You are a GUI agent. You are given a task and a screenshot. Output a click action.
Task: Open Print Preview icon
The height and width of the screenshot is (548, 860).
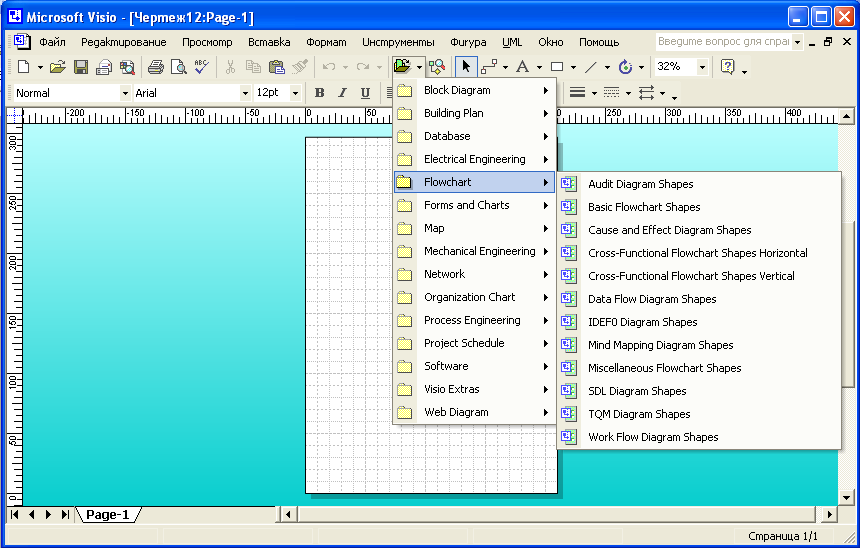click(178, 67)
